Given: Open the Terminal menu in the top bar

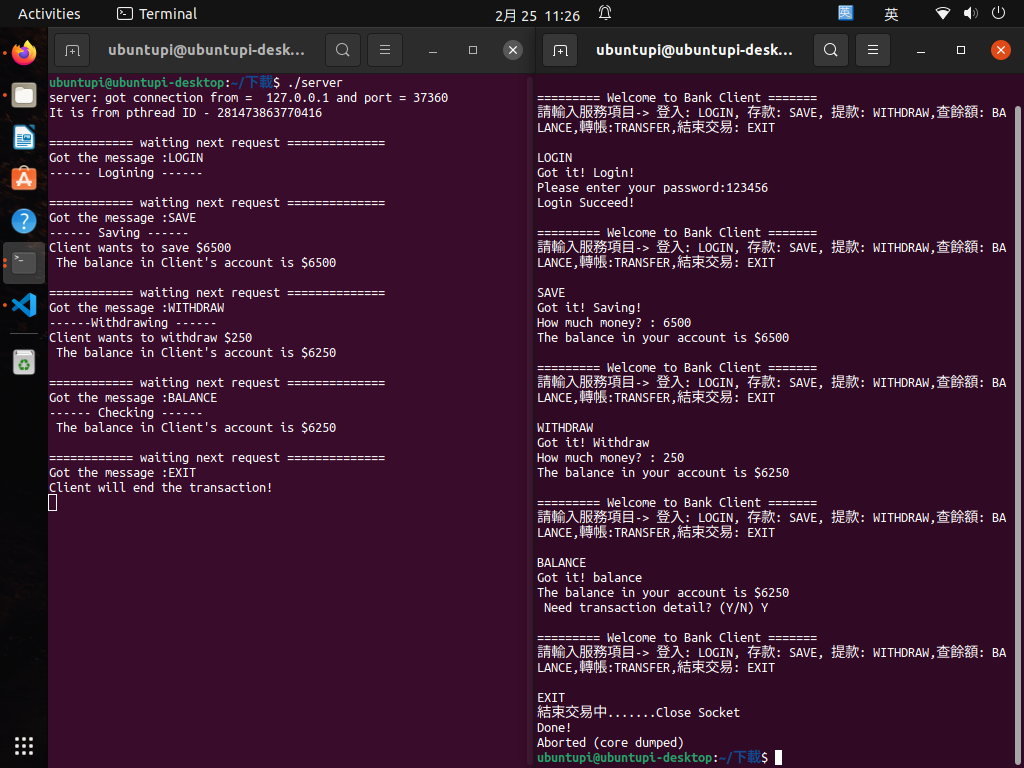Looking at the screenshot, I should click(155, 13).
